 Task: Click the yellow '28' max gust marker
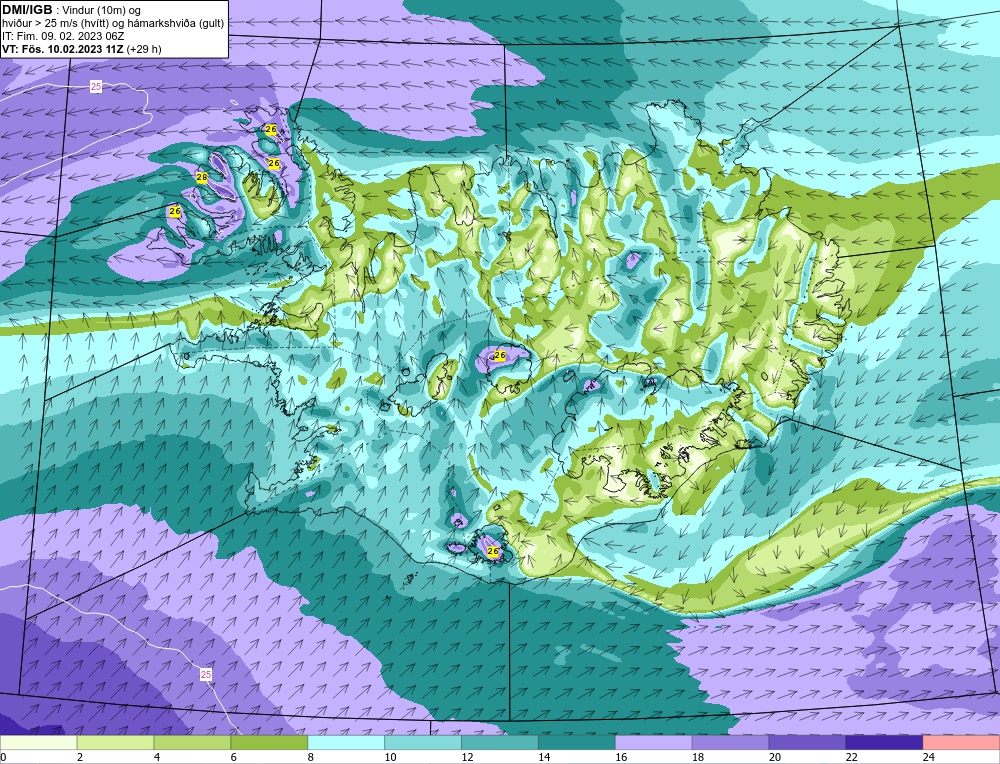202,178
